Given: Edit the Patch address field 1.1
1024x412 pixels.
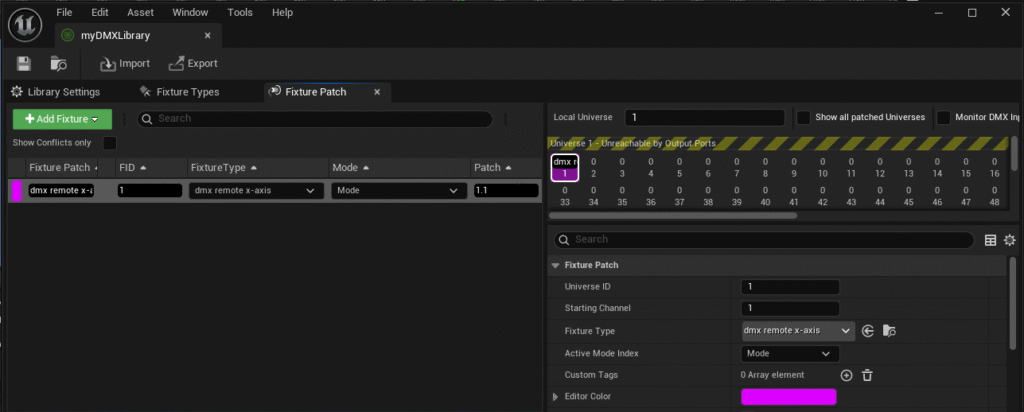Looking at the screenshot, I should click(x=506, y=191).
